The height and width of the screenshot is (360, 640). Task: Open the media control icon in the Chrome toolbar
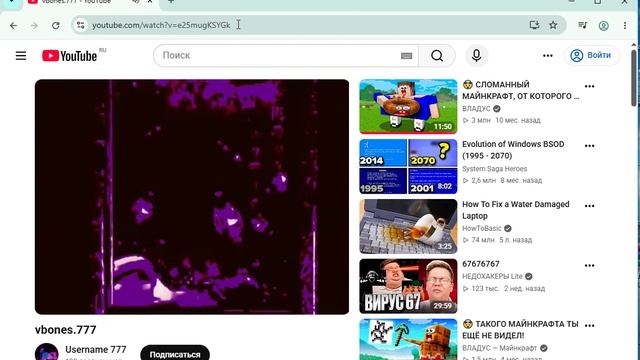pyautogui.click(x=582, y=25)
